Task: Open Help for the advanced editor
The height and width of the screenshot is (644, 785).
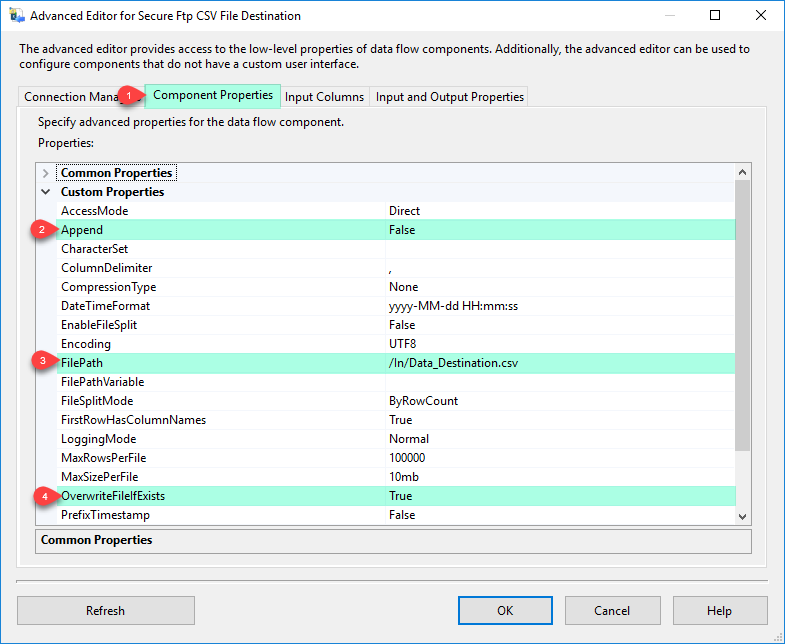Action: click(719, 610)
